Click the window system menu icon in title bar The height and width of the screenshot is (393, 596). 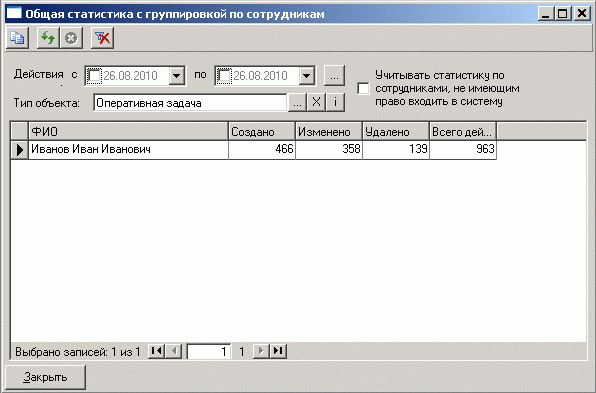pyautogui.click(x=14, y=13)
